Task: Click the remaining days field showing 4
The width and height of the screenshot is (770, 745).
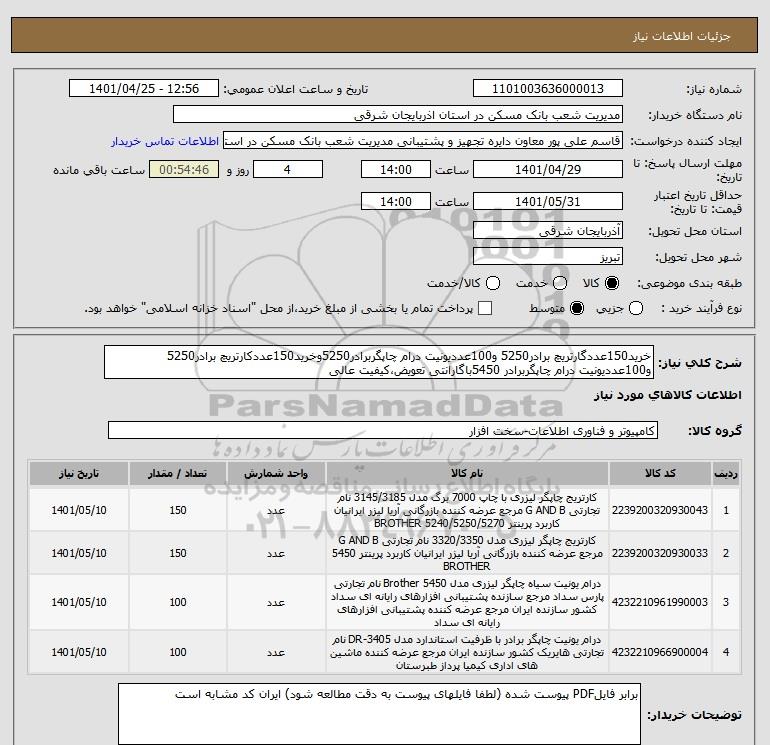Action: pyautogui.click(x=288, y=169)
